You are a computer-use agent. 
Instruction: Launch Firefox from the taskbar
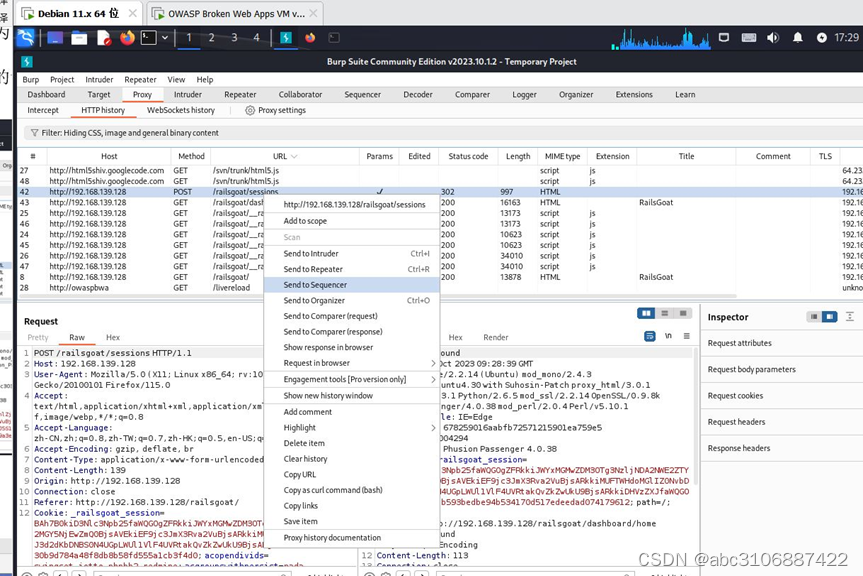(x=127, y=38)
